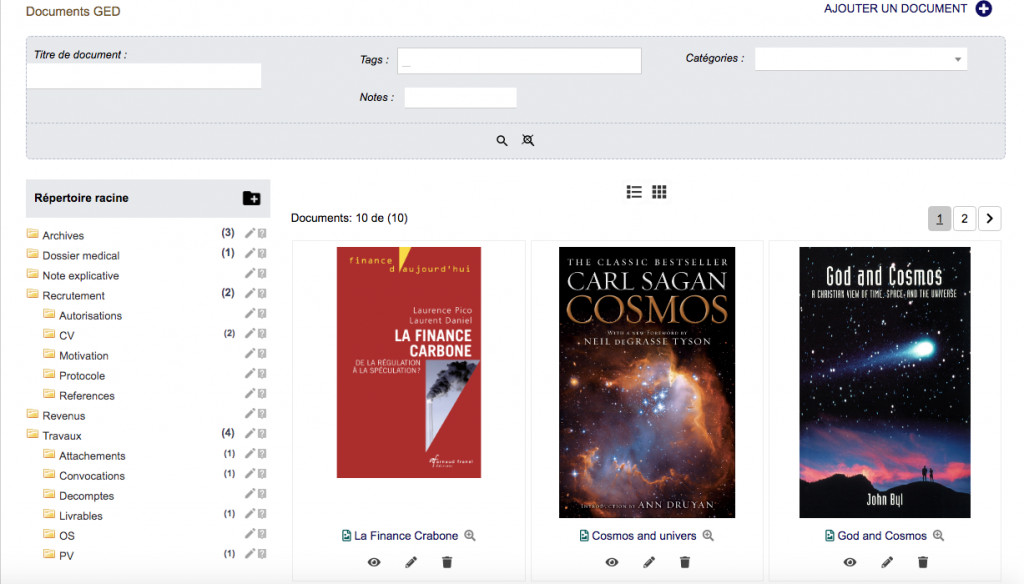This screenshot has height=584, width=1024.
Task: Edit the Revenus folder
Action: coord(249,414)
